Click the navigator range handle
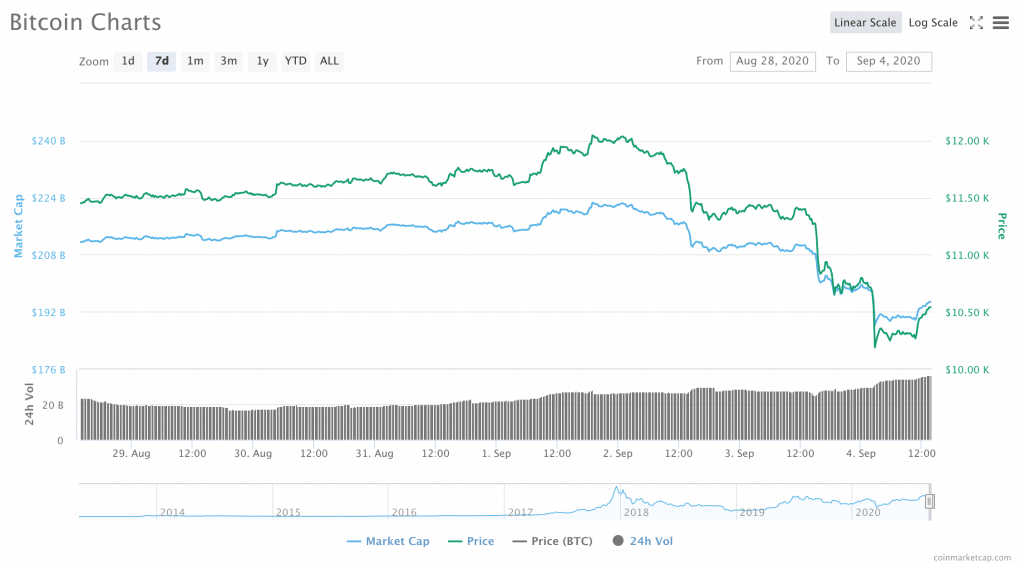Screen dimensions: 1024x565 929,501
